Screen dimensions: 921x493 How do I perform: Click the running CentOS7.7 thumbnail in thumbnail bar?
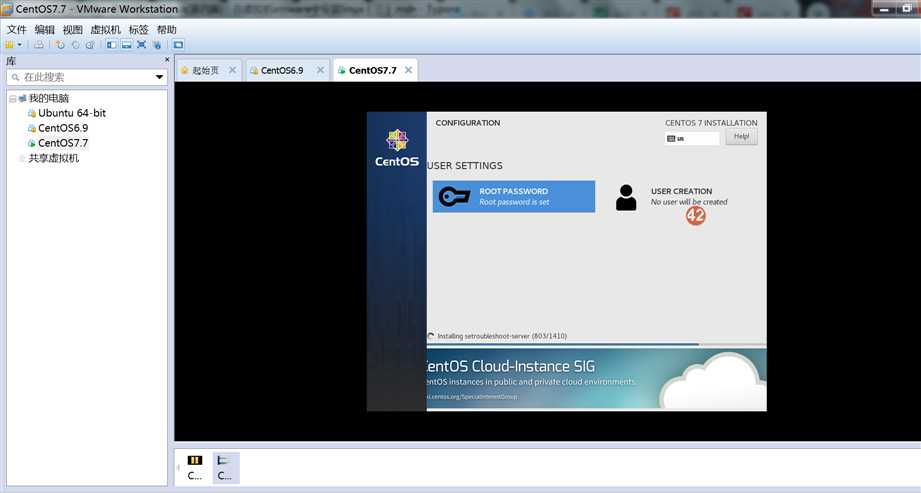pyautogui.click(x=225, y=468)
